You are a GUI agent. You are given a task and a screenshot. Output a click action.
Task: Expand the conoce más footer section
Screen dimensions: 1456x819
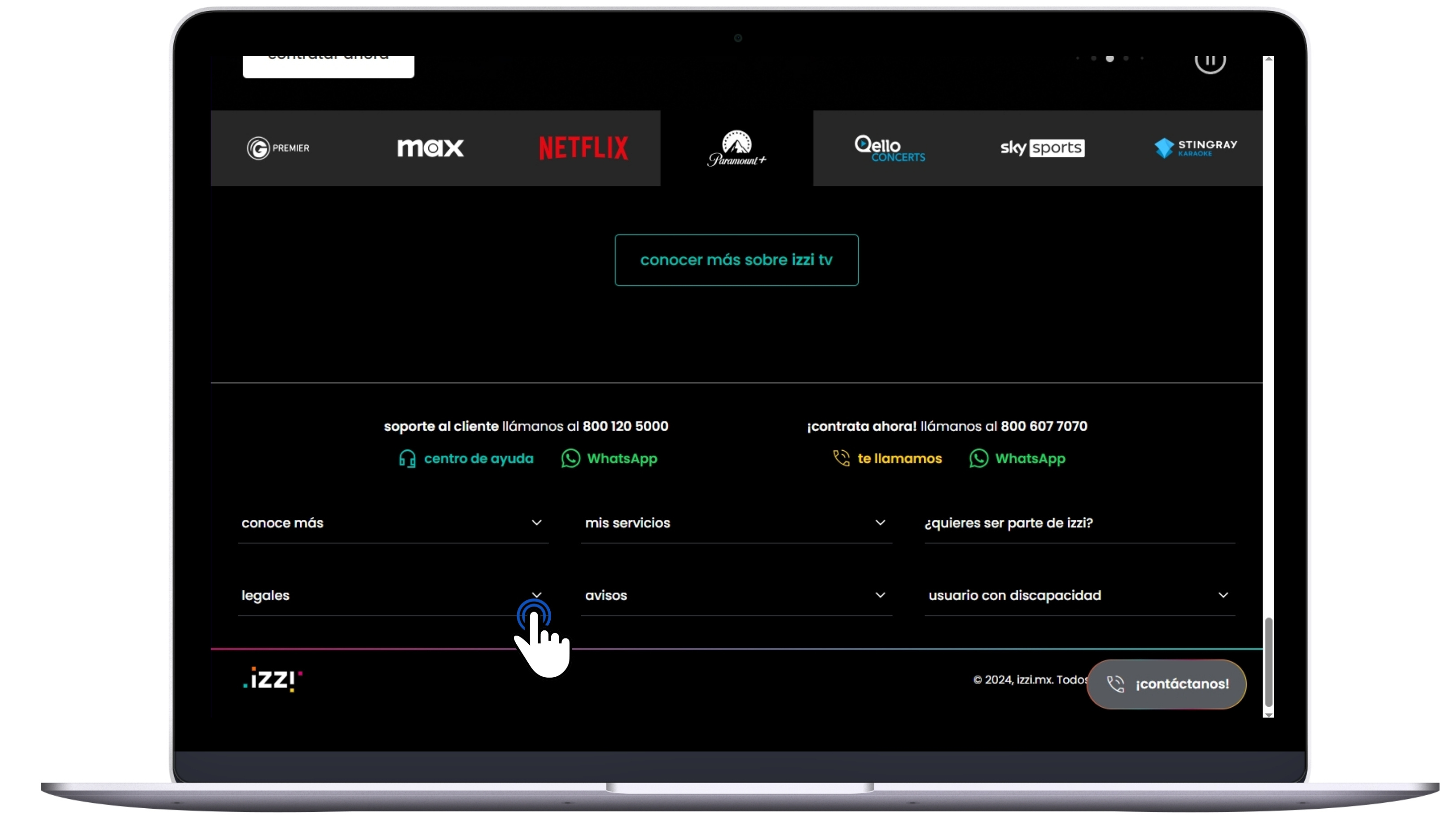click(393, 523)
